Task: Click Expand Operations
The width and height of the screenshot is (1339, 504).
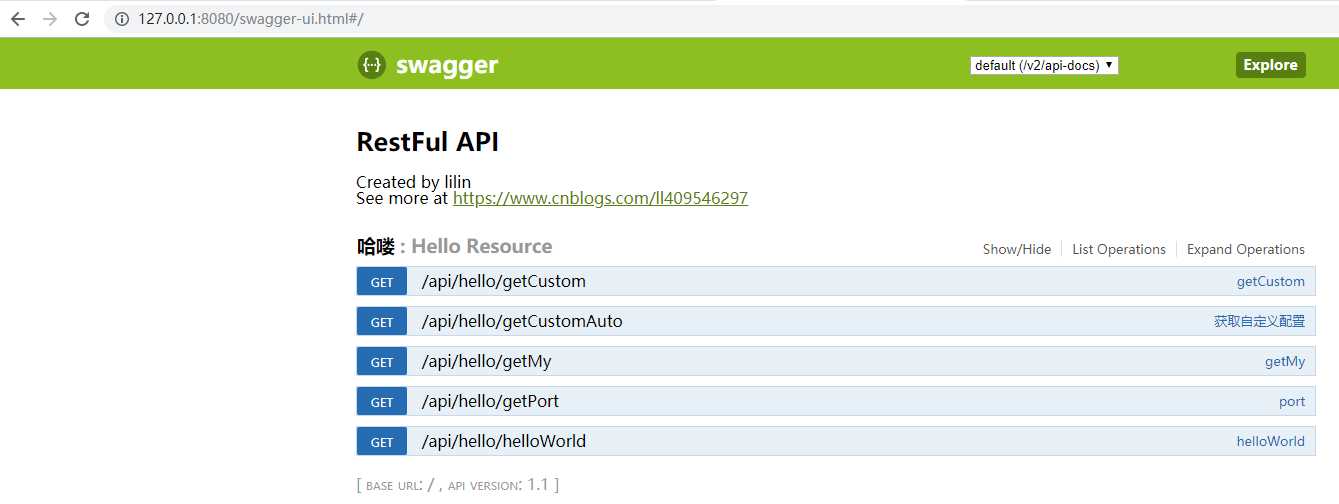Action: 1246,250
